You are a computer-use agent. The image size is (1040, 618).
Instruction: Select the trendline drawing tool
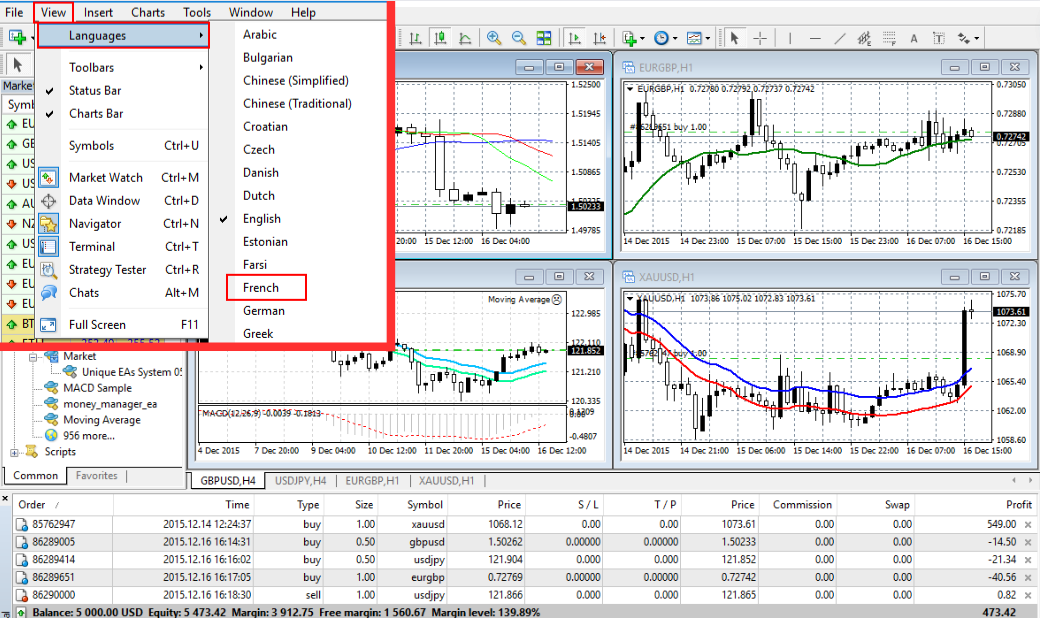pos(840,38)
